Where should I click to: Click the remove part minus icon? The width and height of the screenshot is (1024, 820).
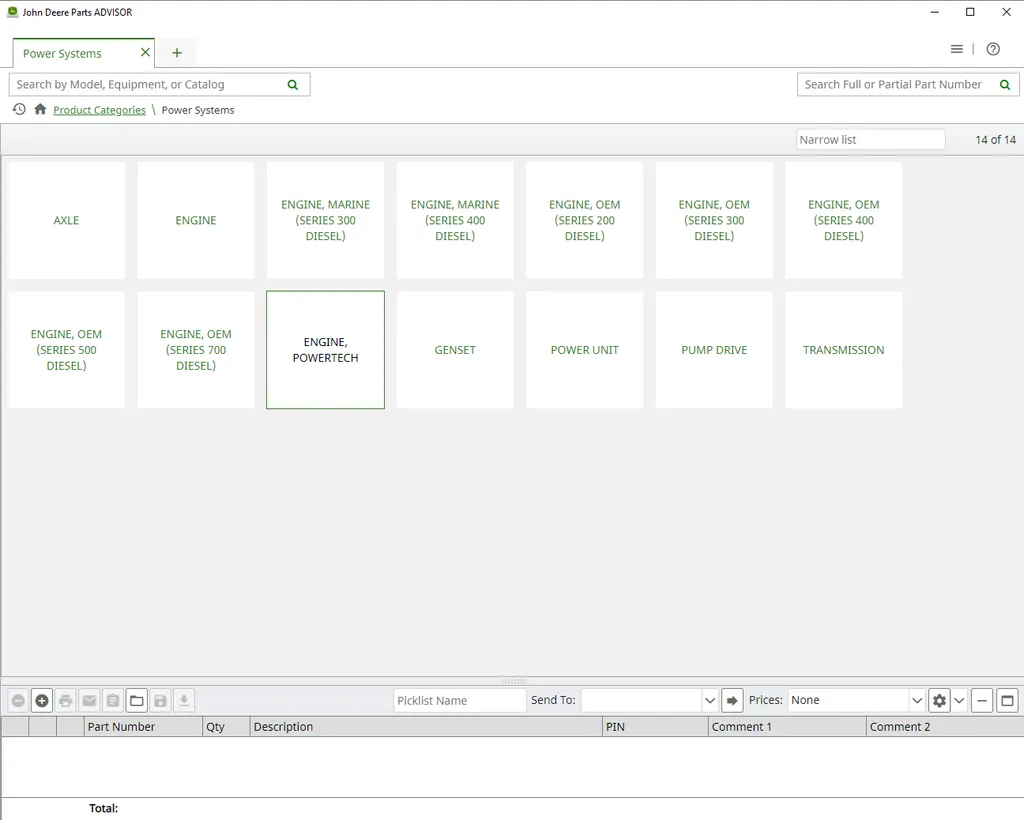coord(18,701)
